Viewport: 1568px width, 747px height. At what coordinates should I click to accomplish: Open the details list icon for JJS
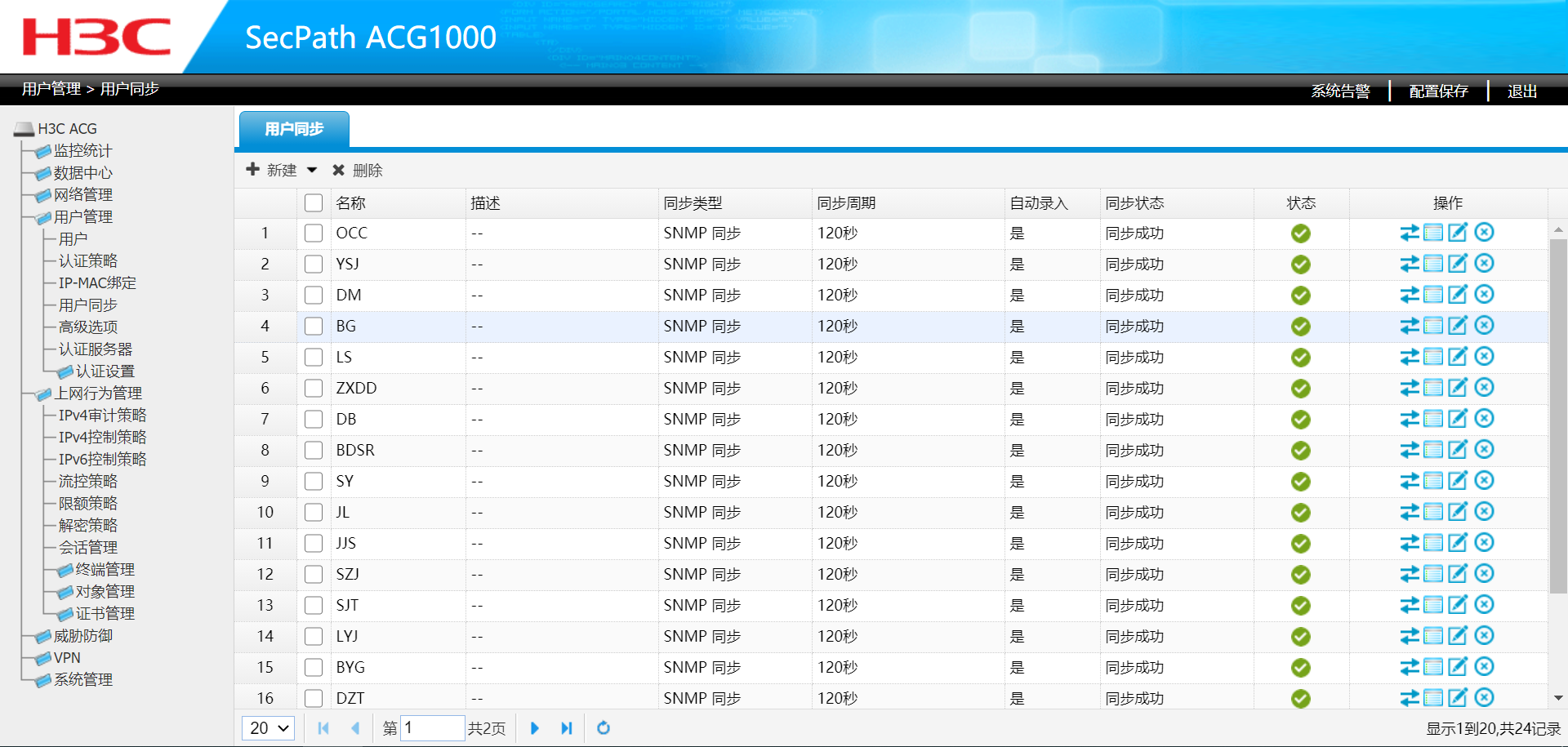pos(1433,543)
